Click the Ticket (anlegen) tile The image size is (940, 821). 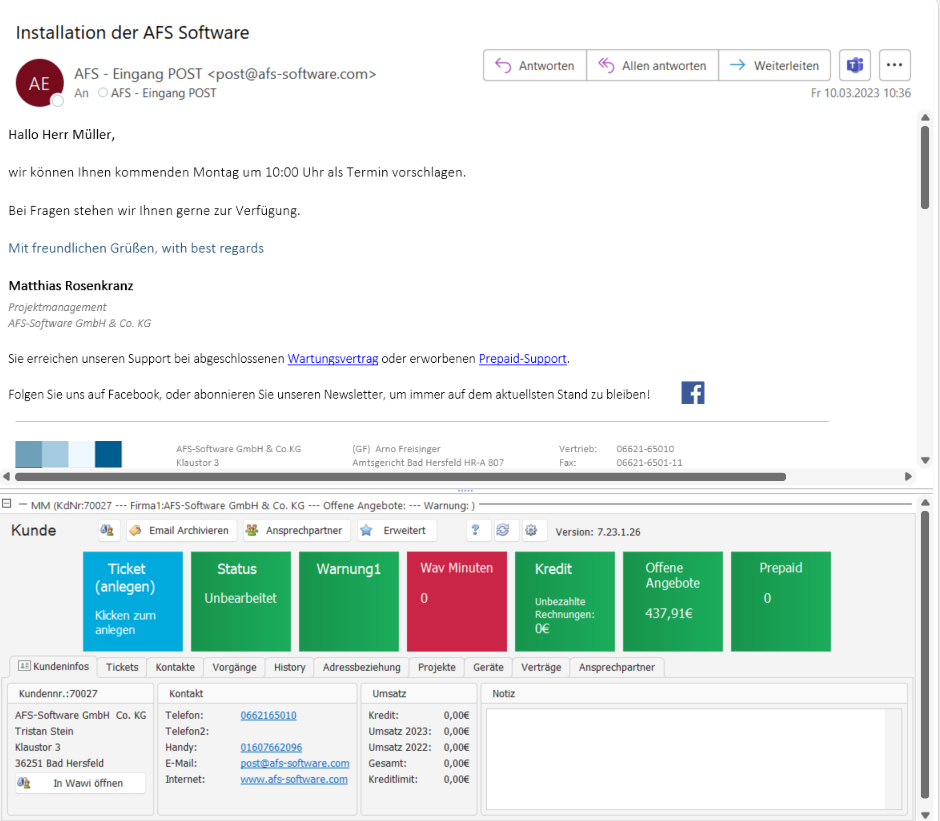(132, 602)
